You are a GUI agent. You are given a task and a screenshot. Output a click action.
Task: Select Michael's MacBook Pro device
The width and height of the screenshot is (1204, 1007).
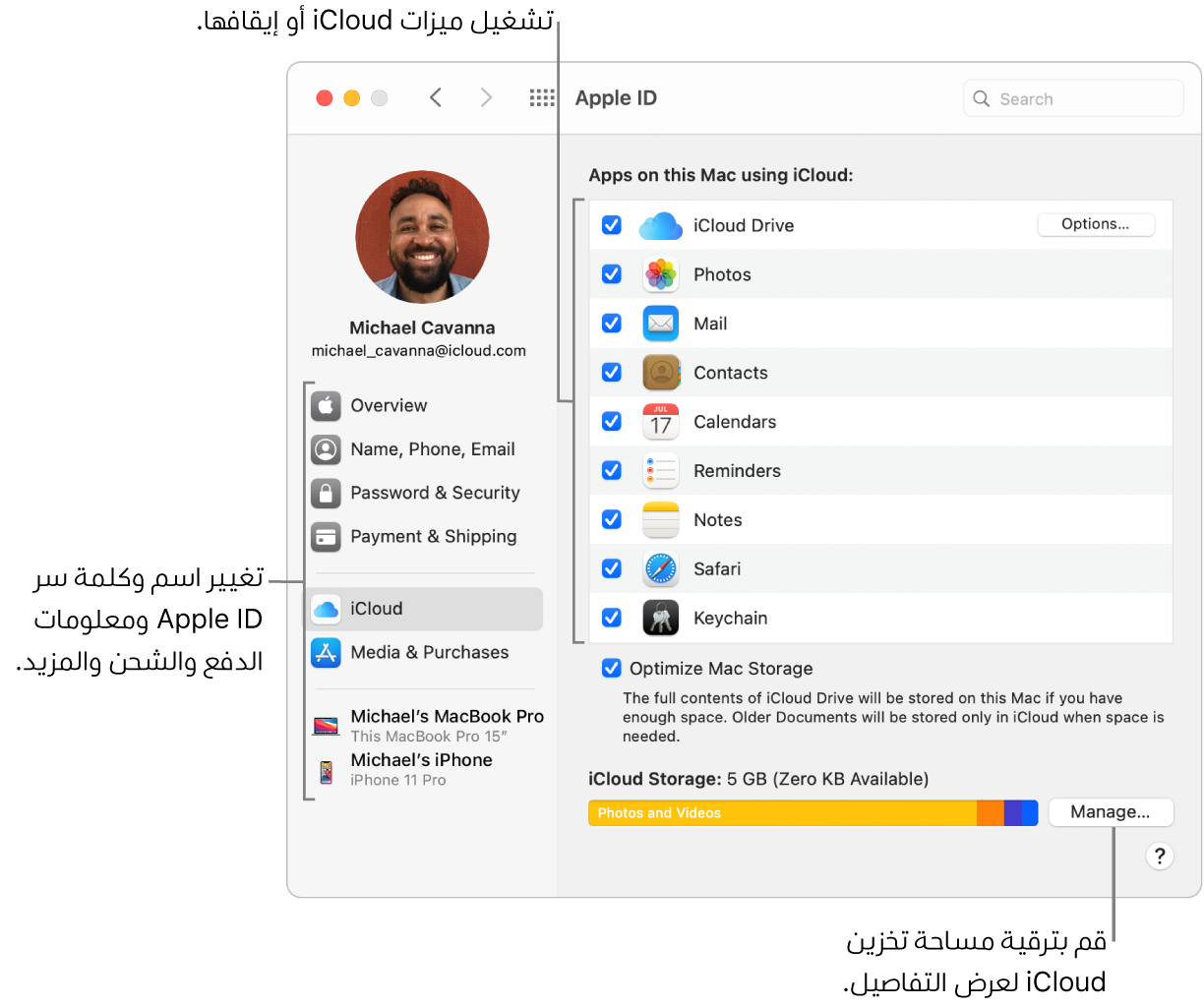coord(427,726)
